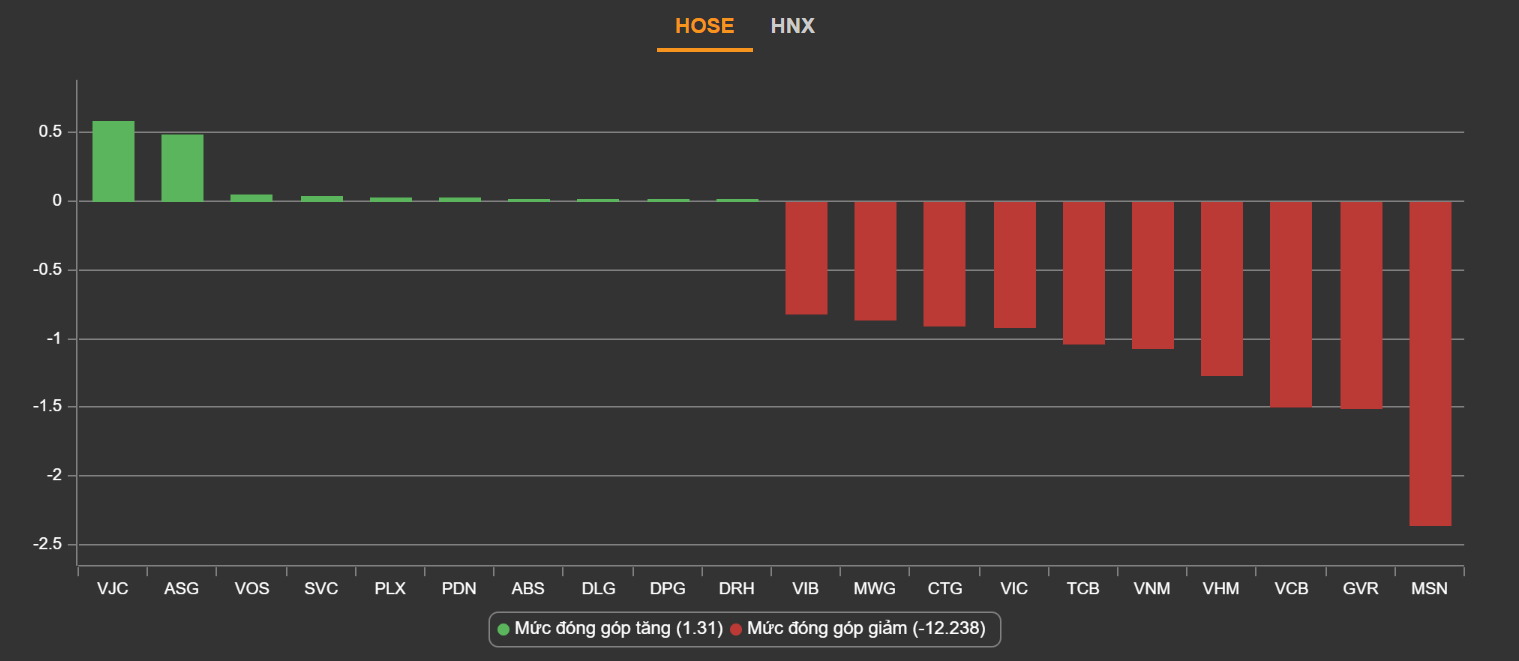This screenshot has height=661, width=1519.
Task: Click the red VNM bar
Action: click(x=1153, y=275)
